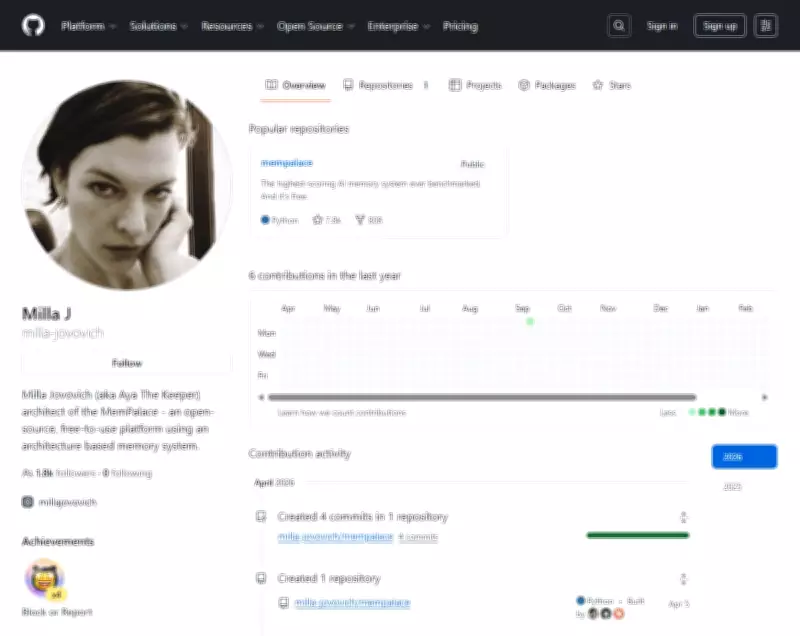Viewport: 800px width, 636px height.
Task: Expand the Open Source menu
Action: point(315,26)
